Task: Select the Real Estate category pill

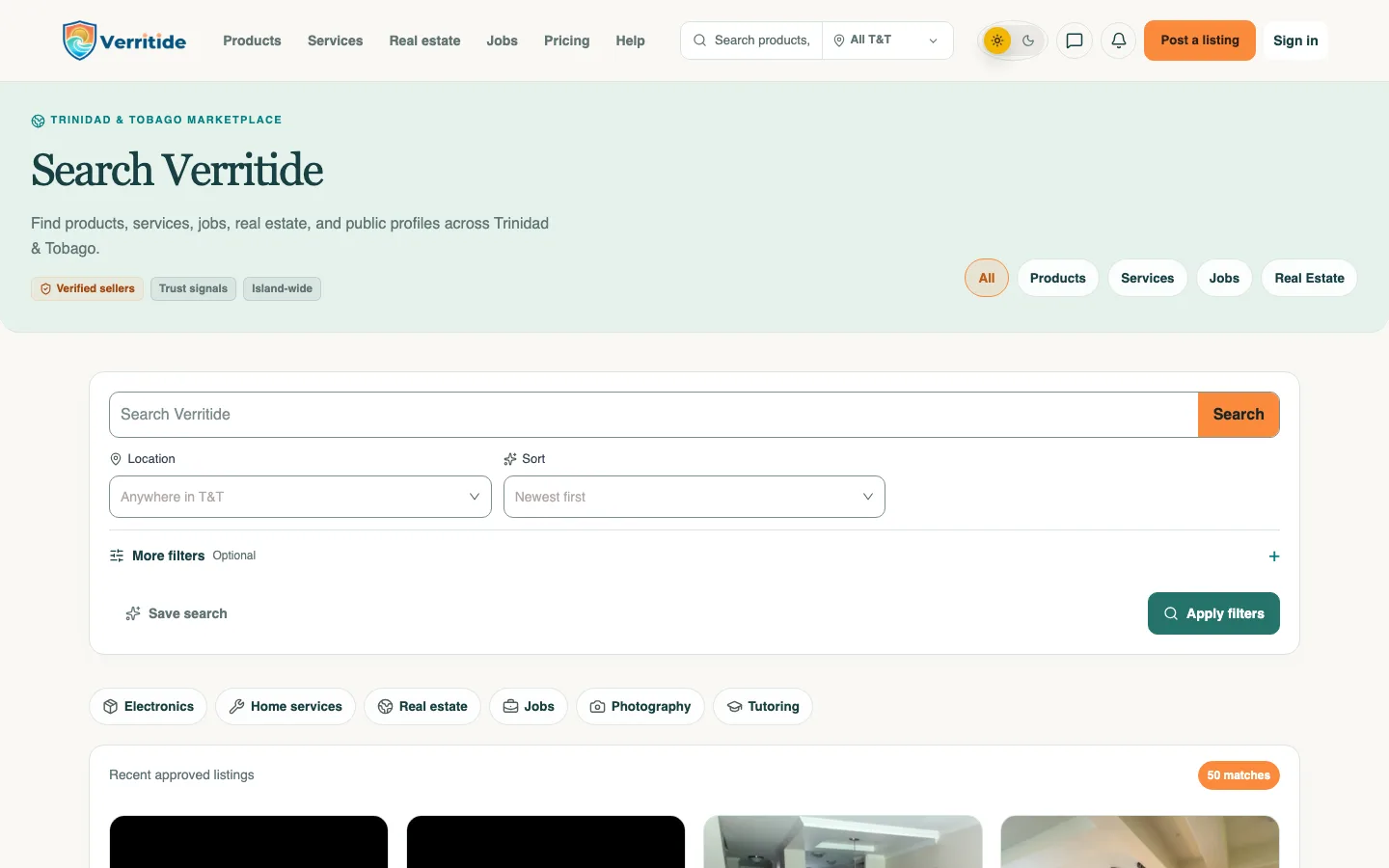Action: click(x=1309, y=278)
